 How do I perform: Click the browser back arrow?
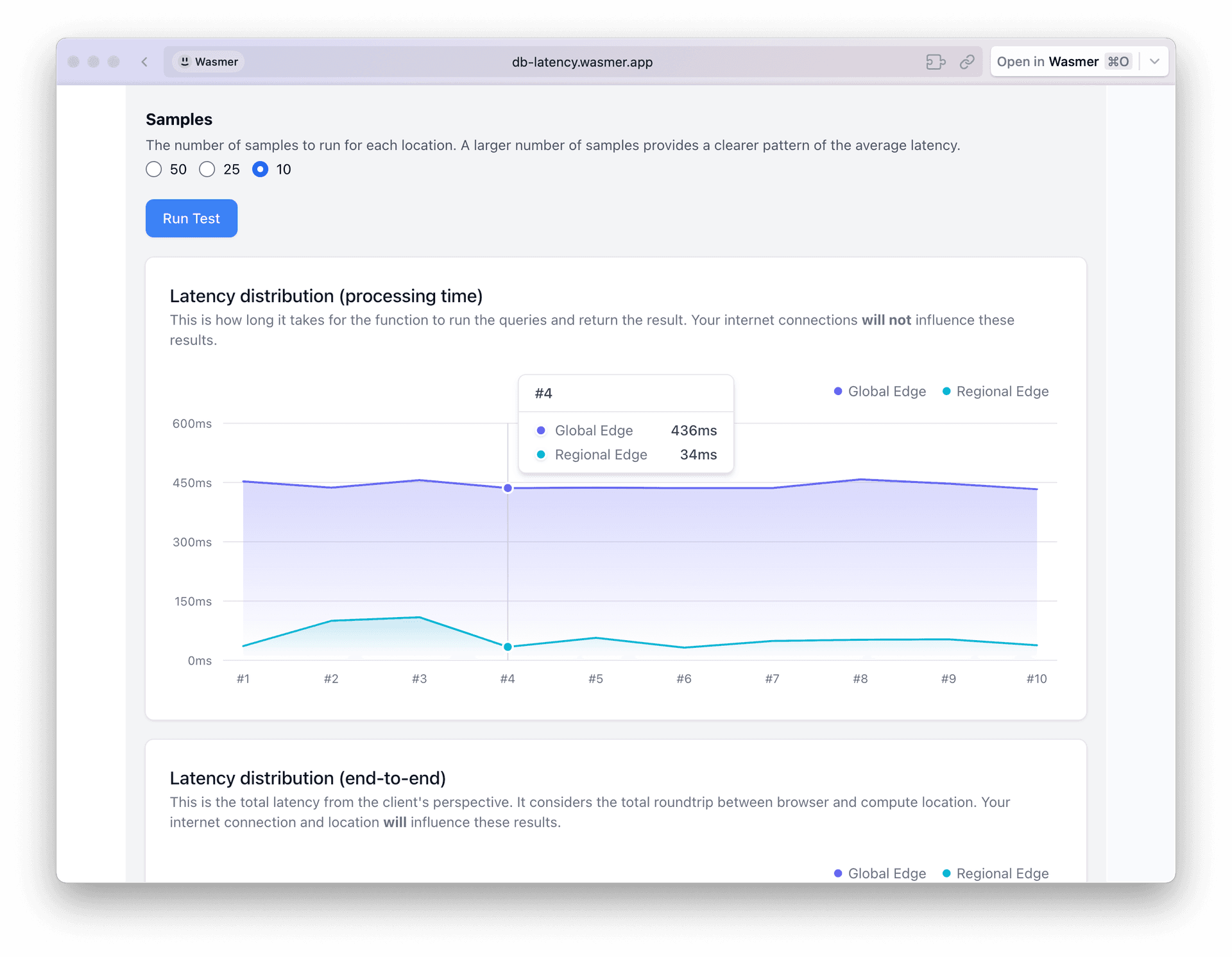pyautogui.click(x=144, y=62)
